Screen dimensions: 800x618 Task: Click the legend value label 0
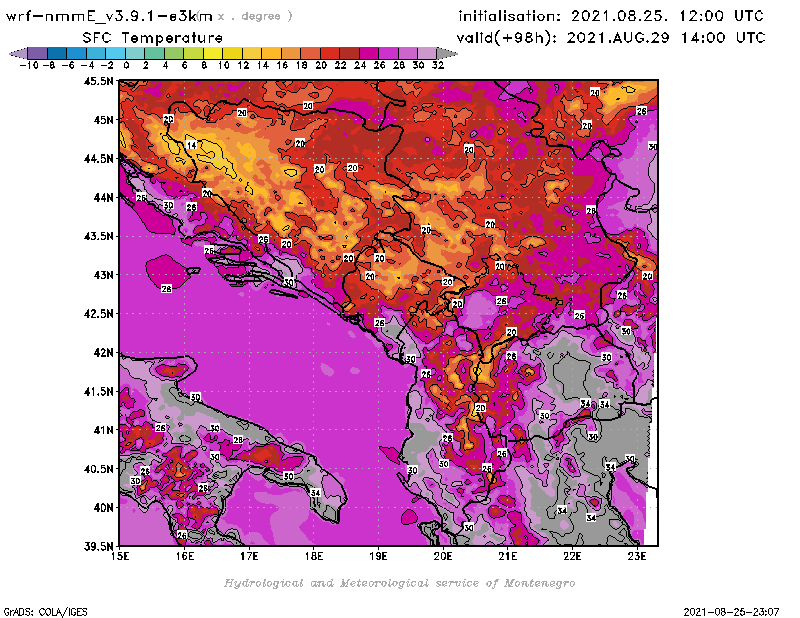[x=126, y=65]
